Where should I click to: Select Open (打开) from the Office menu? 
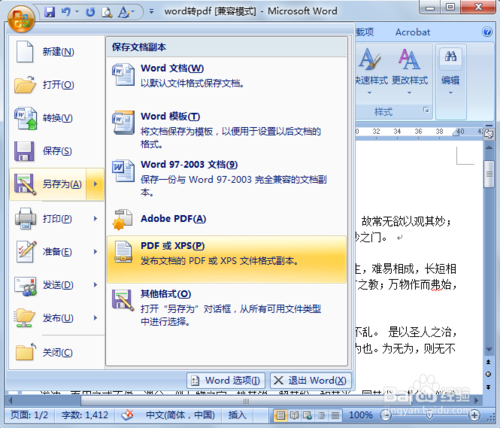pos(57,85)
